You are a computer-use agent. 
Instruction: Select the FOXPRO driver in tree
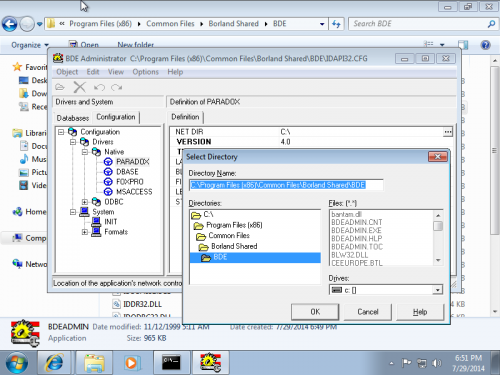click(129, 182)
